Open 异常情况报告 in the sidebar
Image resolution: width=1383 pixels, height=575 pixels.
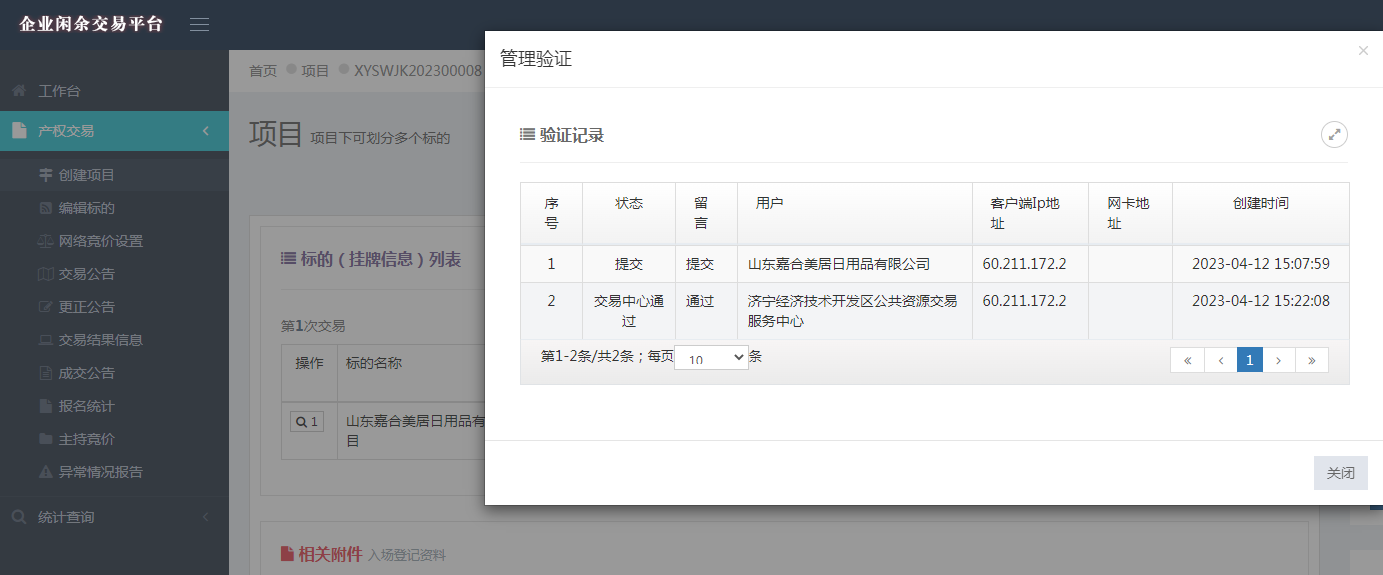click(100, 472)
